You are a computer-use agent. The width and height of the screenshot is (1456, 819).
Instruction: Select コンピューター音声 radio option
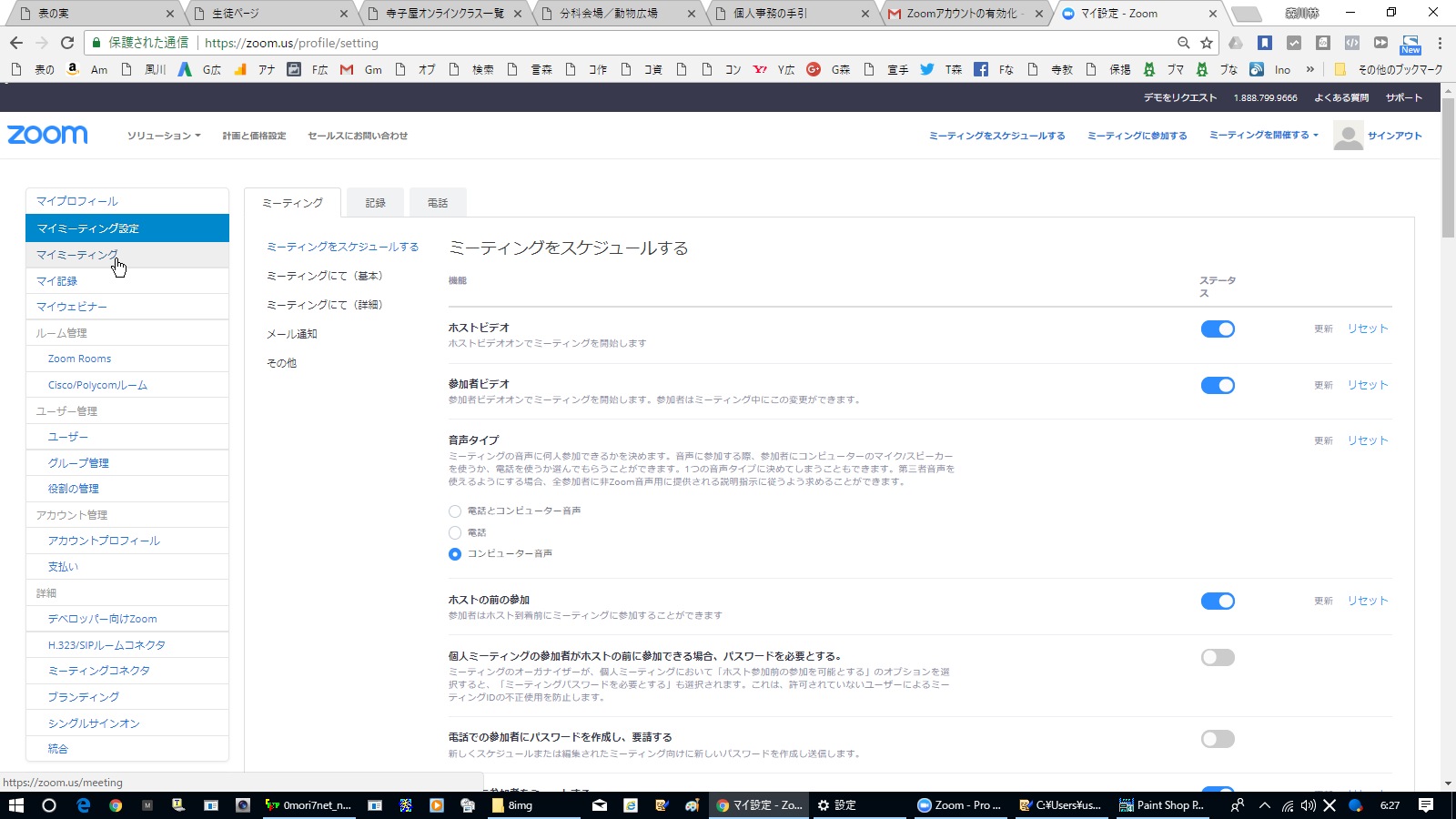(455, 554)
